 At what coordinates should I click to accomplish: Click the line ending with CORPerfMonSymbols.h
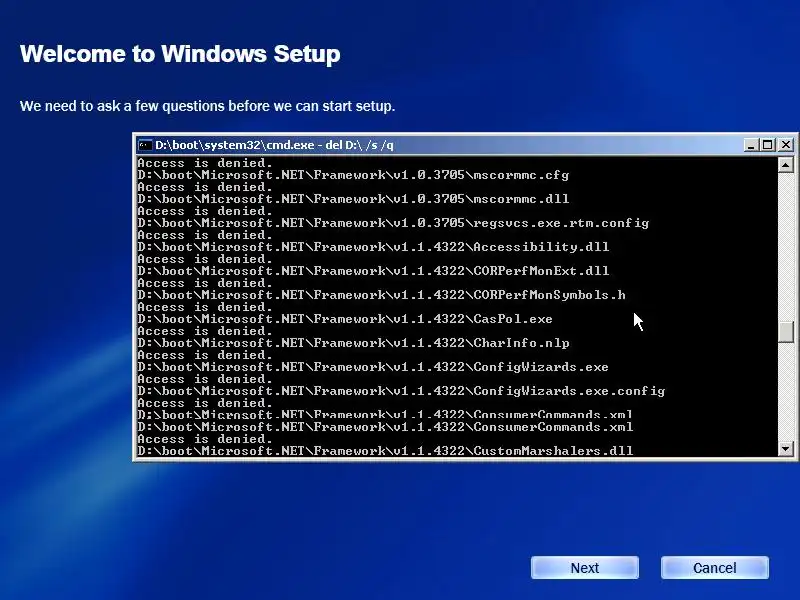pos(381,295)
